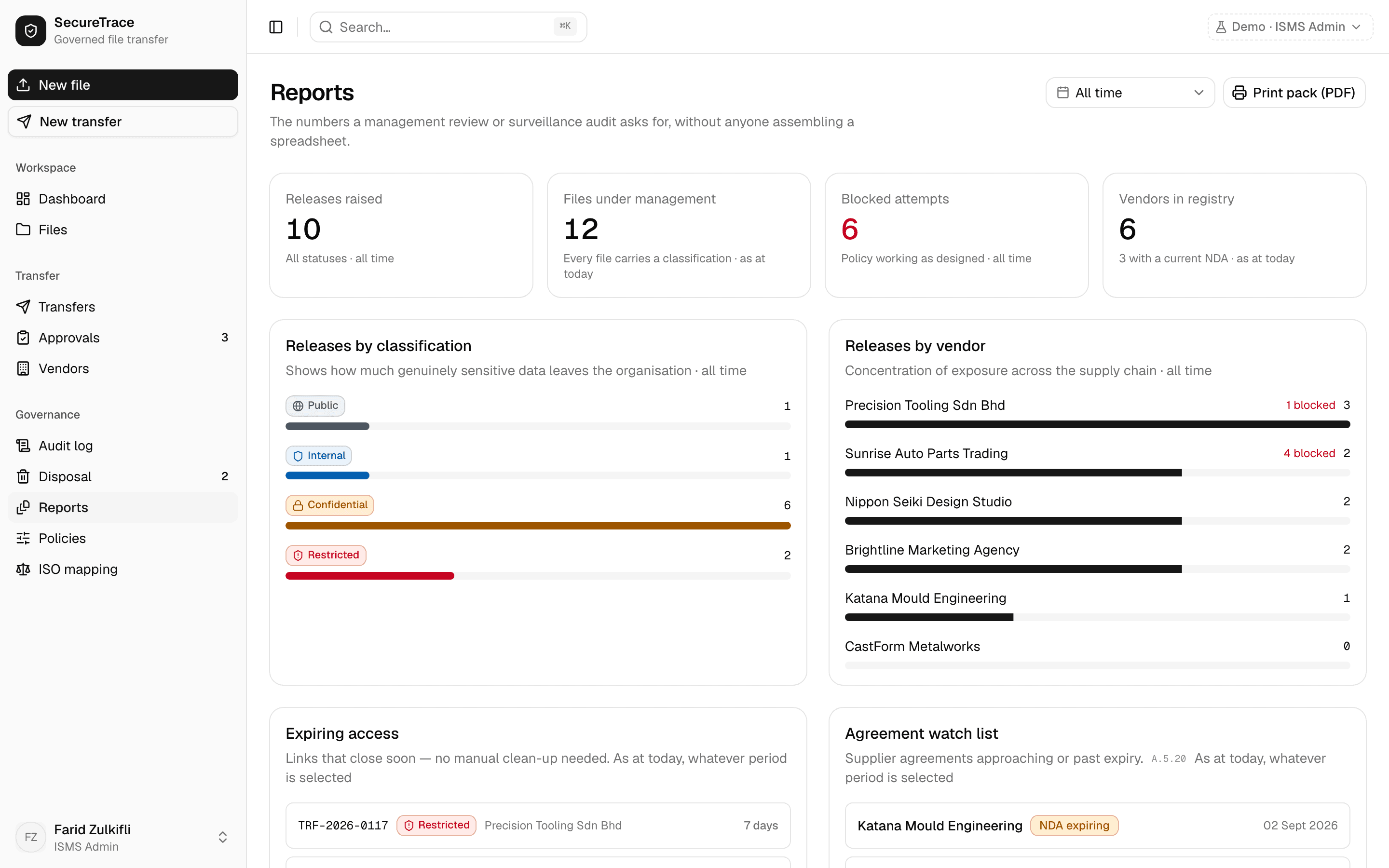This screenshot has width=1389, height=868.
Task: Open Audit log in Governance
Action: (x=123, y=446)
